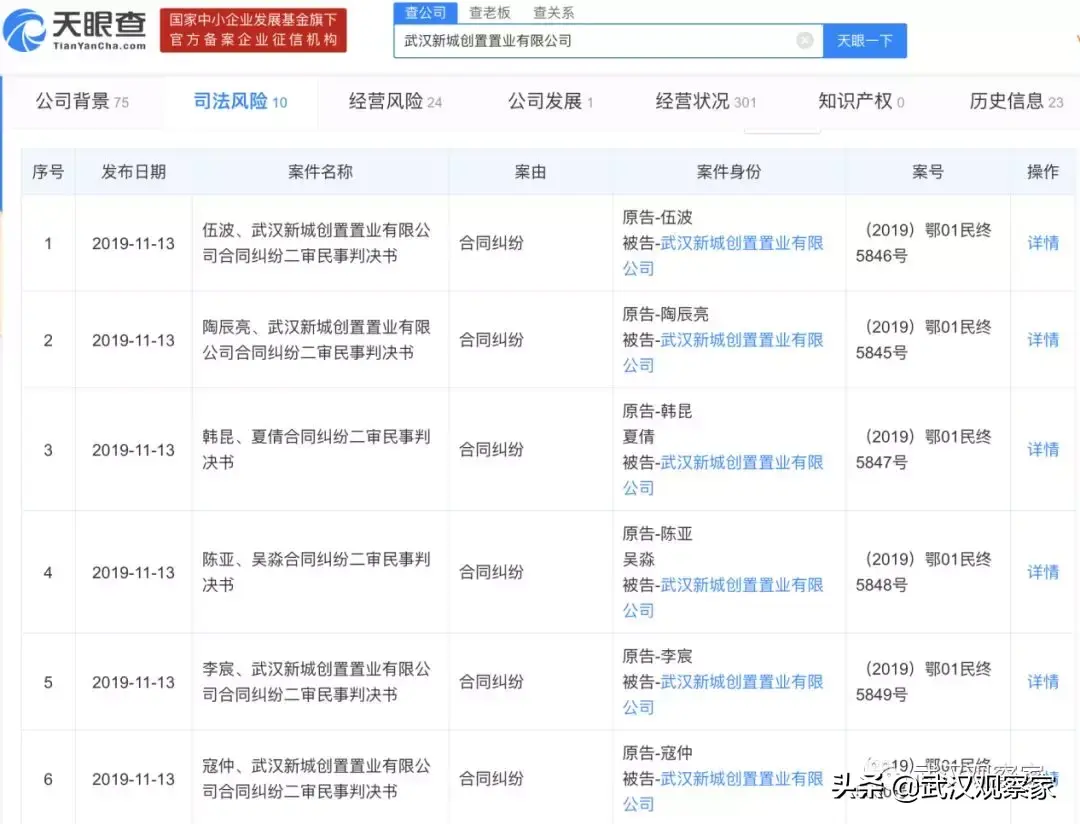Click case name starting with 李宸
The height and width of the screenshot is (824, 1080).
pos(316,681)
